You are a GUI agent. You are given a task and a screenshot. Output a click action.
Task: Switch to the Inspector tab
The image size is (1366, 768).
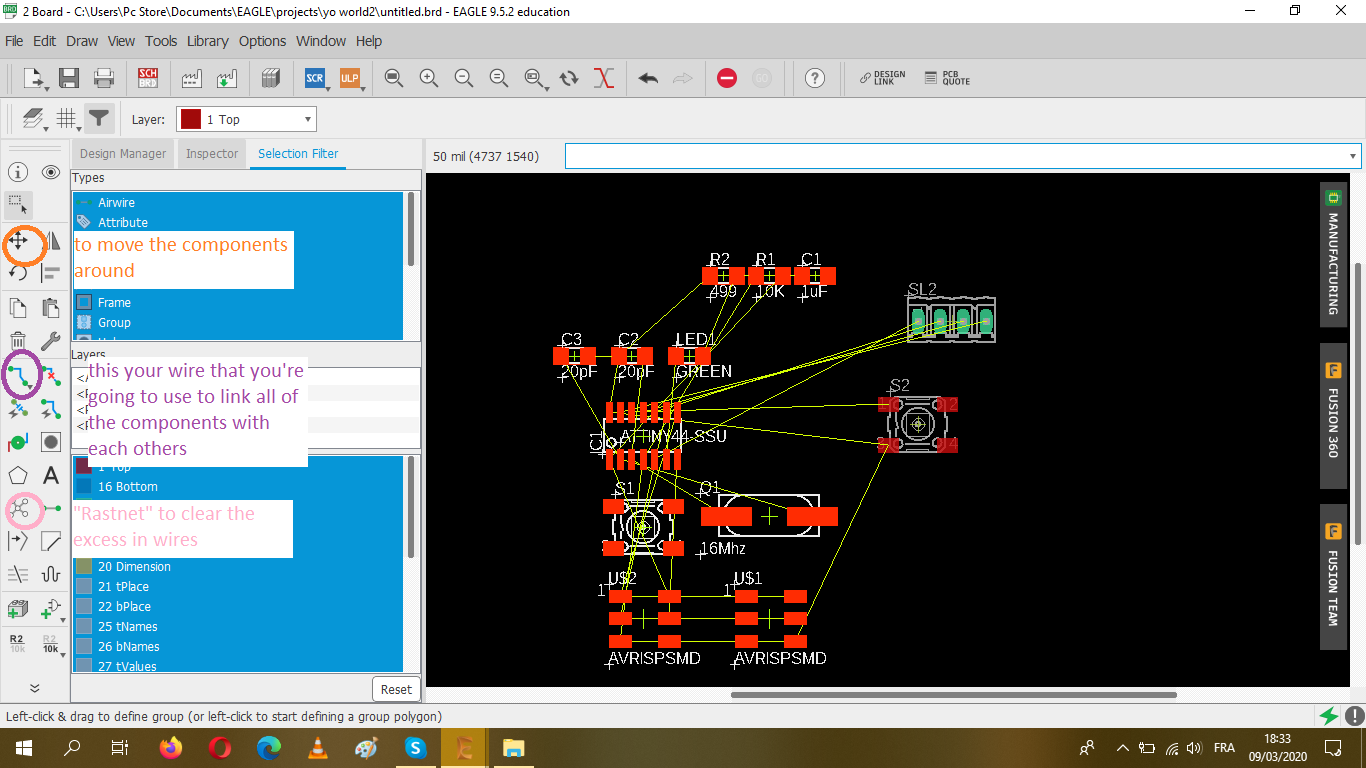click(212, 154)
